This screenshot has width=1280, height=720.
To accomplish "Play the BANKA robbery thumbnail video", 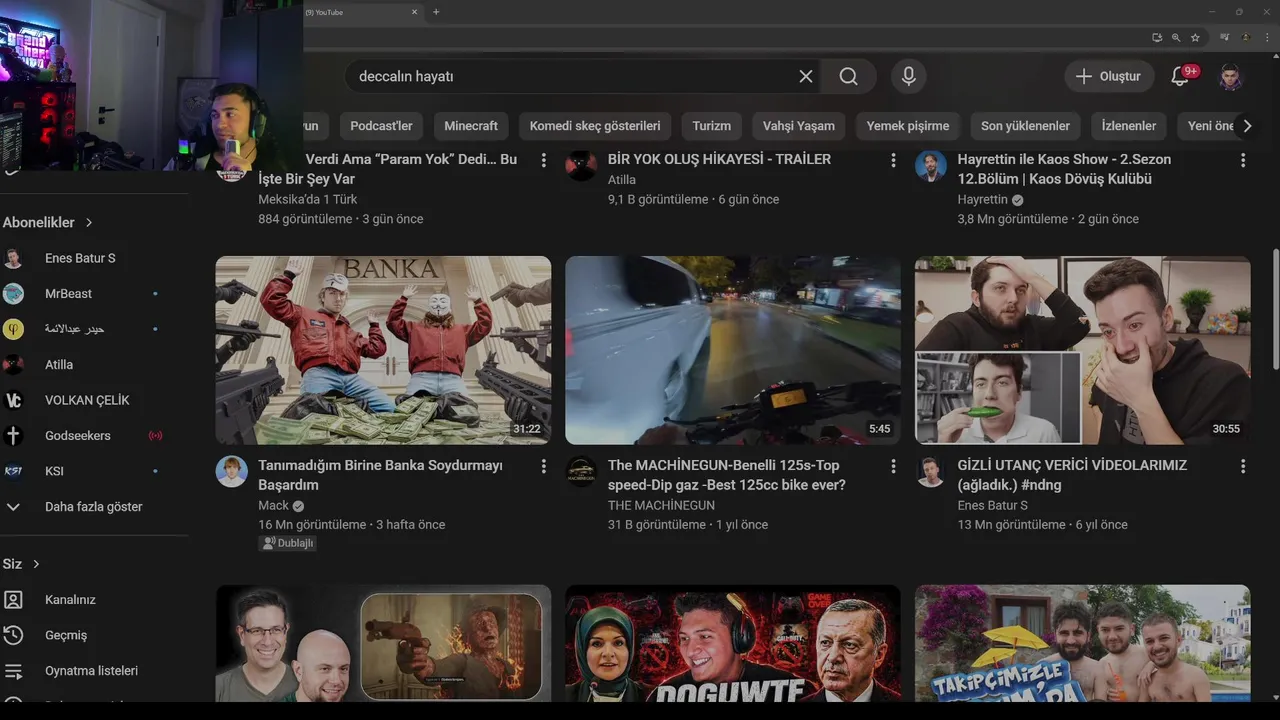I will [x=383, y=350].
